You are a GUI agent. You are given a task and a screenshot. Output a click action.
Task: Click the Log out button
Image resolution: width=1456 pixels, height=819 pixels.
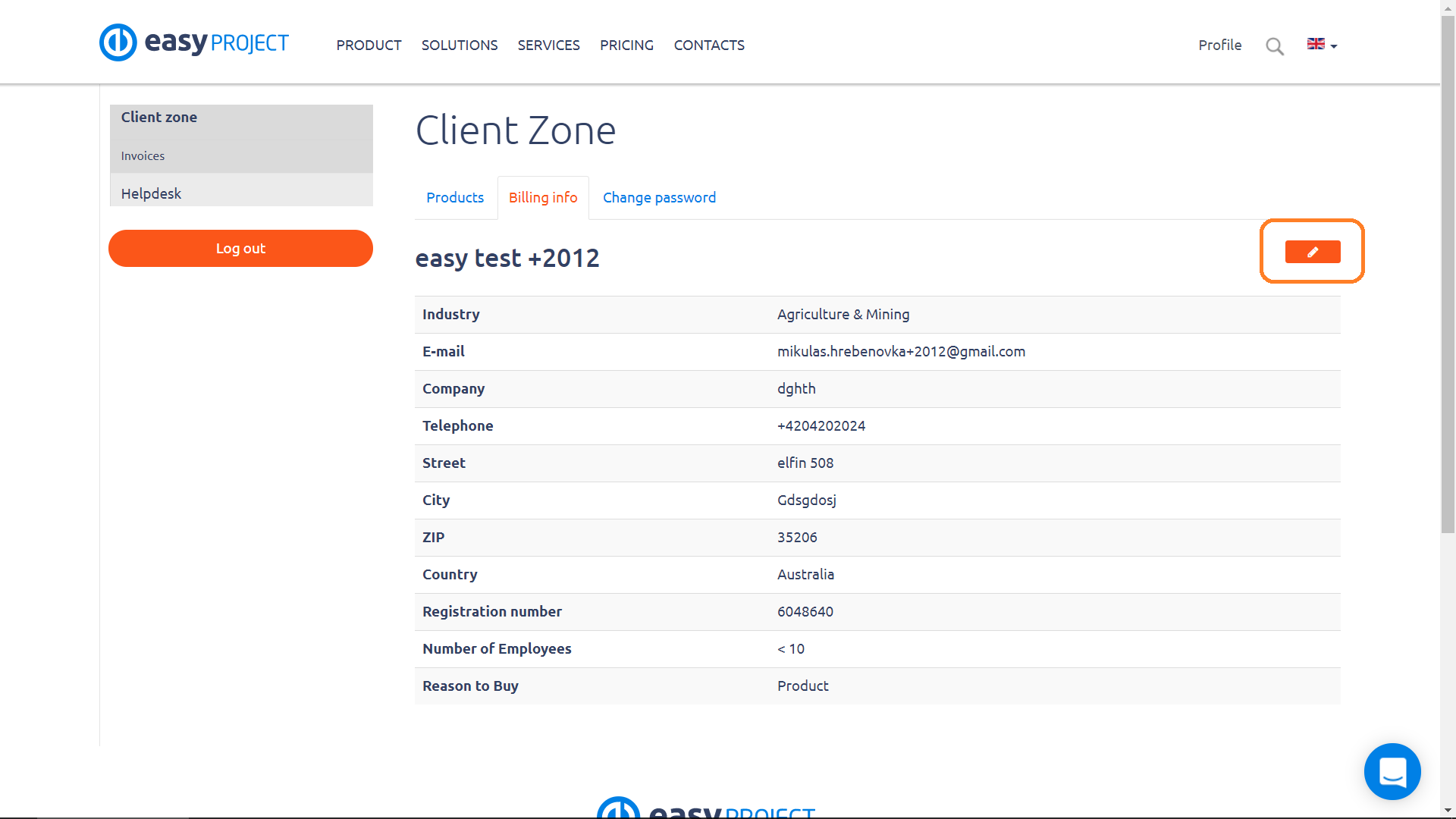240,249
